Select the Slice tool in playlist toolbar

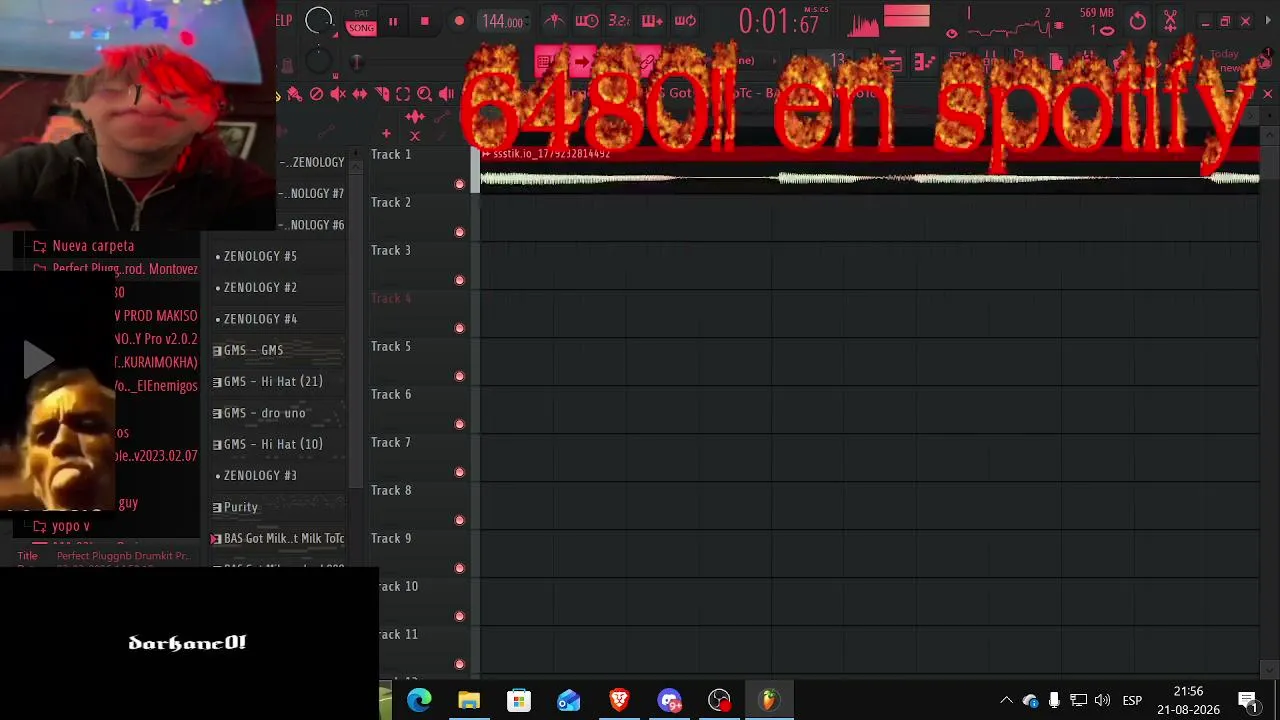[382, 94]
